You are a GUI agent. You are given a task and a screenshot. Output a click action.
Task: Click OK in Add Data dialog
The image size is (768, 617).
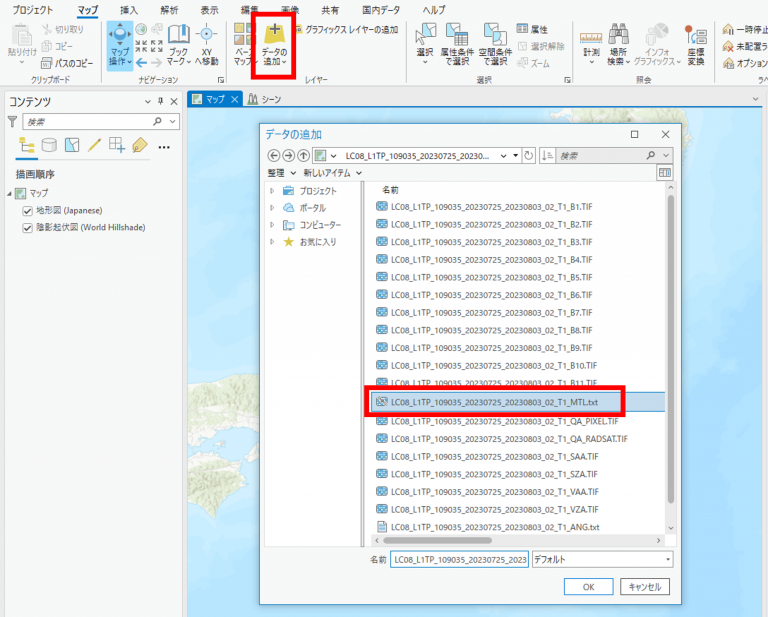(588, 587)
